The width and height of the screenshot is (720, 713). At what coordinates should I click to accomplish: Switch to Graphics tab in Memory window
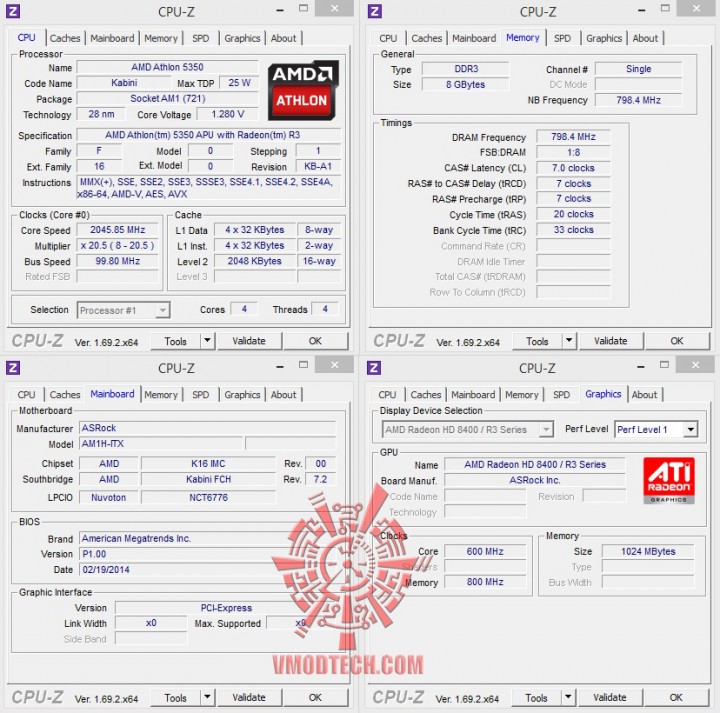[604, 38]
